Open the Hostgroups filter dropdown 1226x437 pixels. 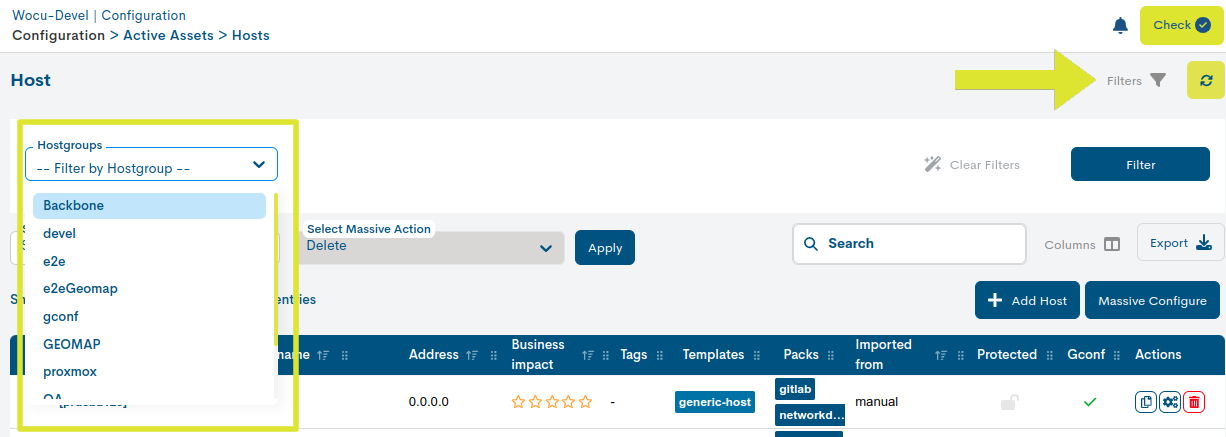click(151, 164)
